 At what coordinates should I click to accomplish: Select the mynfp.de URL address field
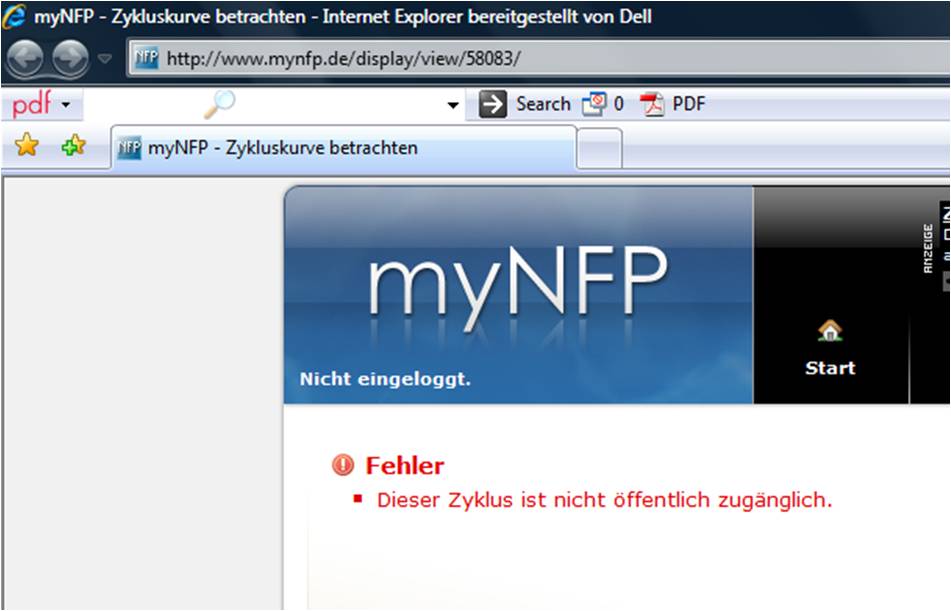(500, 58)
